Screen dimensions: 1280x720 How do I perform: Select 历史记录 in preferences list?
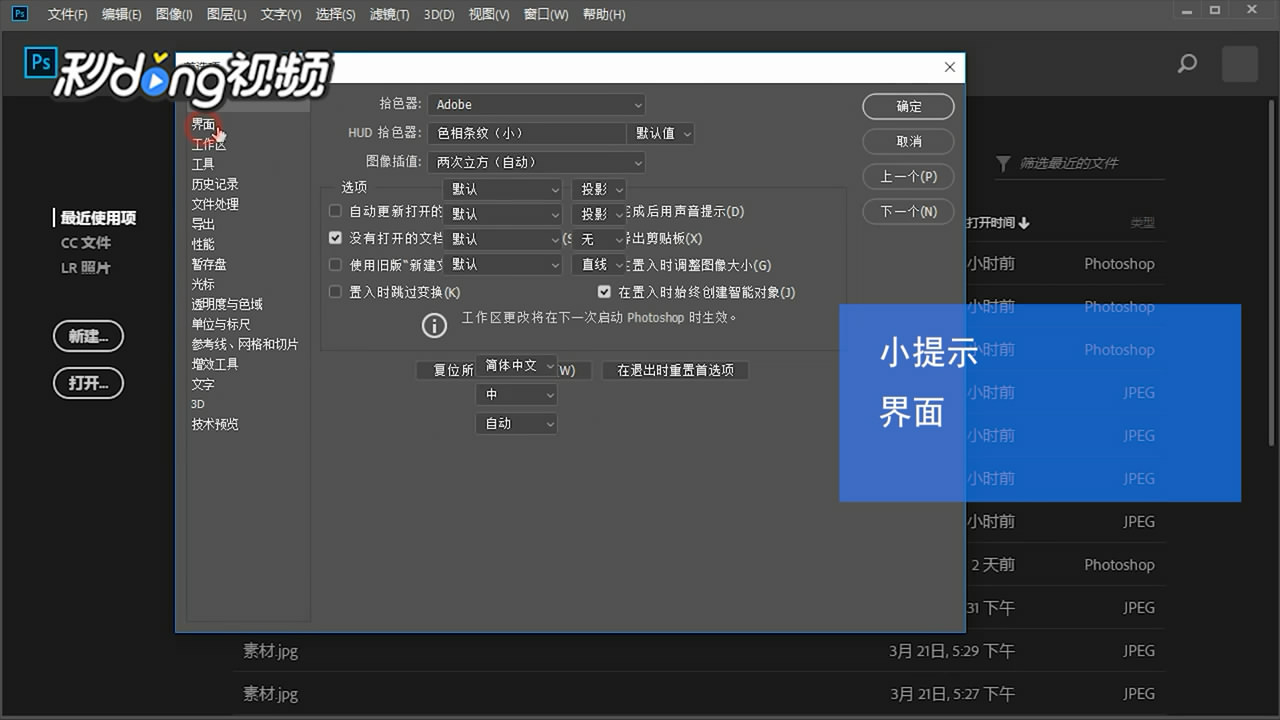215,184
